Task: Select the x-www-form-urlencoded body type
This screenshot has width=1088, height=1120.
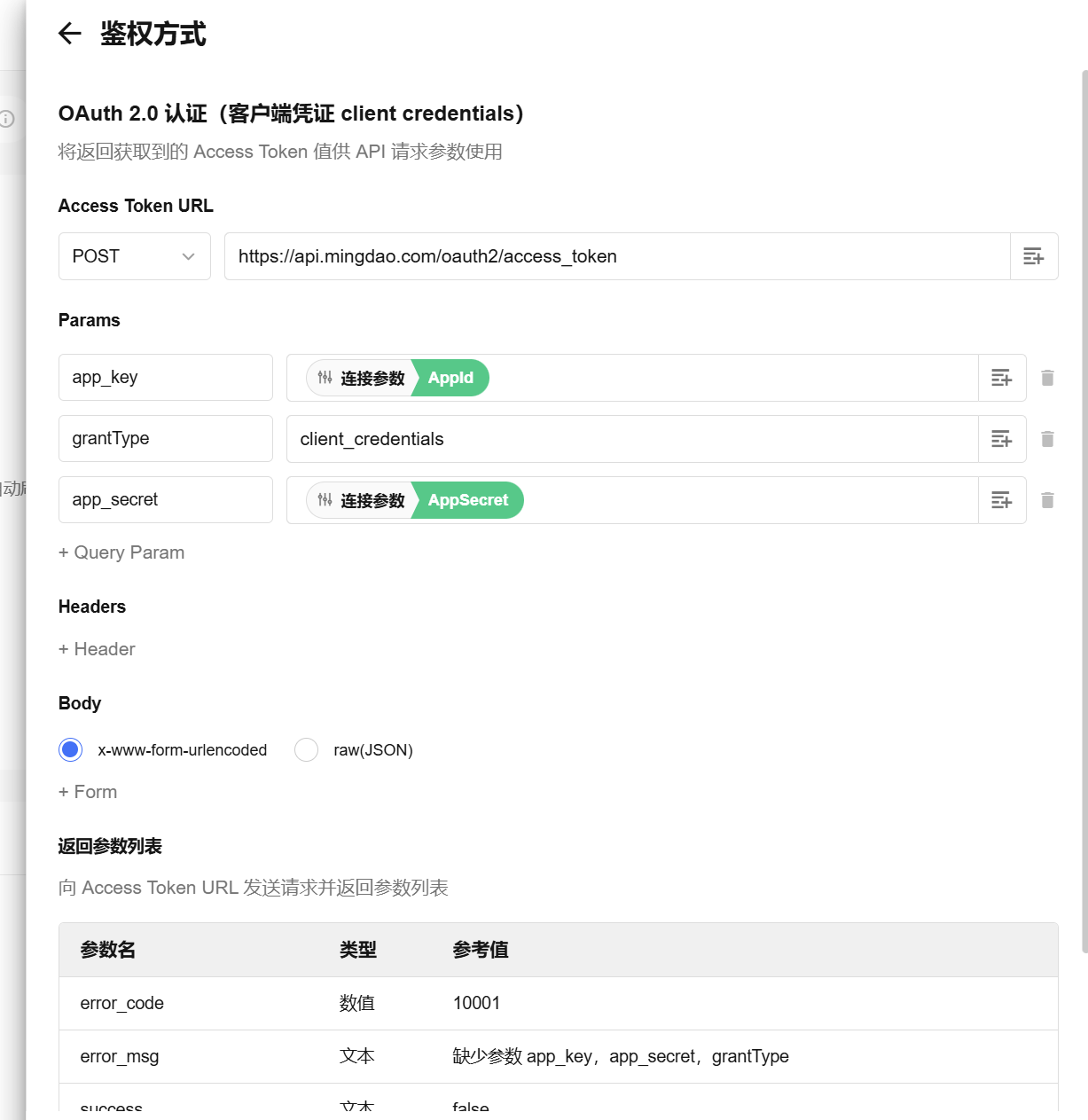Action: (69, 749)
